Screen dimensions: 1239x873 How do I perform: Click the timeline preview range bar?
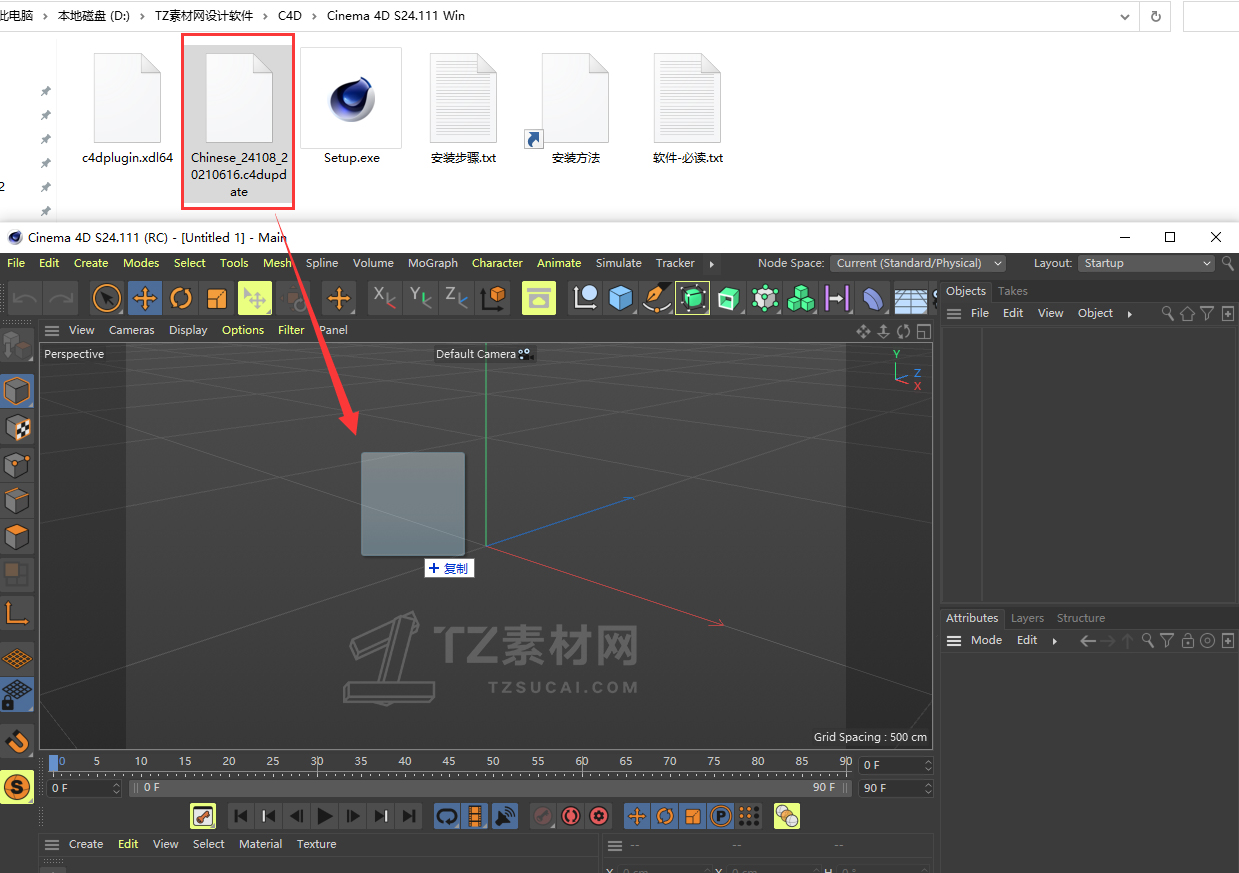(490, 788)
